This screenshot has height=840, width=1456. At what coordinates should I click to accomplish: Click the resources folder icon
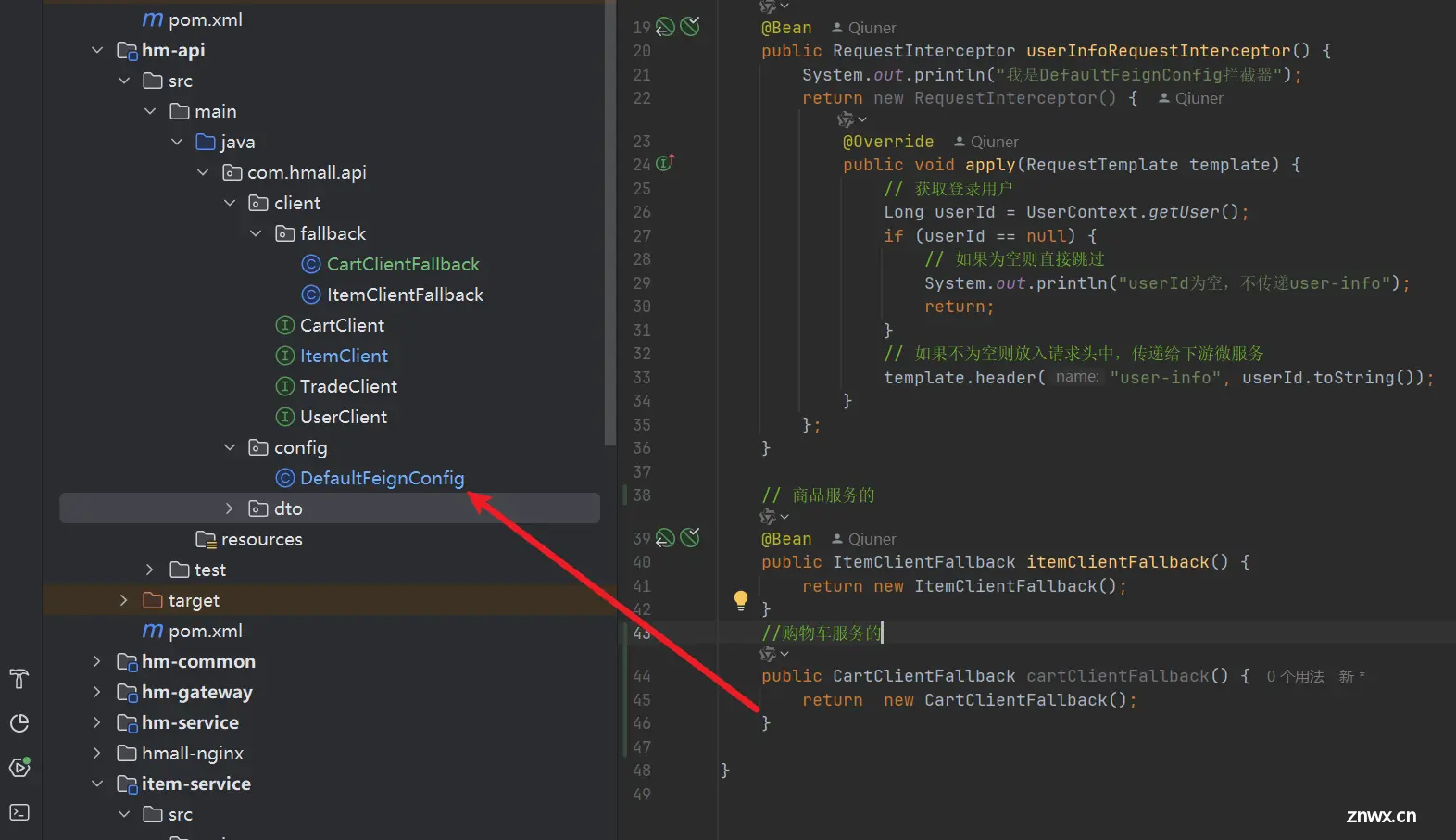pyautogui.click(x=206, y=539)
